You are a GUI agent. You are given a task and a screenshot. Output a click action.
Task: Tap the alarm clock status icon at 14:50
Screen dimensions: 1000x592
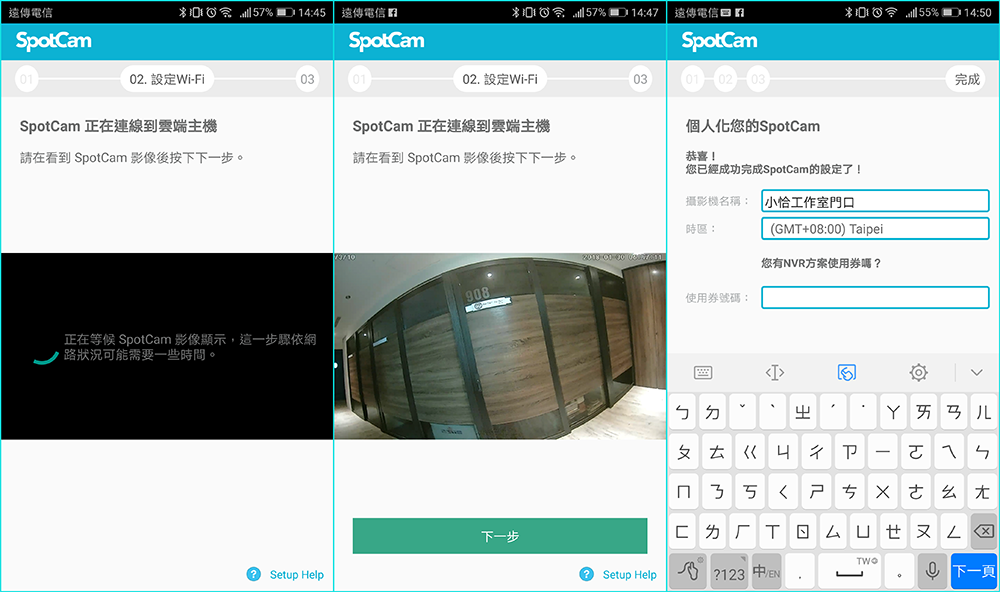click(x=877, y=12)
